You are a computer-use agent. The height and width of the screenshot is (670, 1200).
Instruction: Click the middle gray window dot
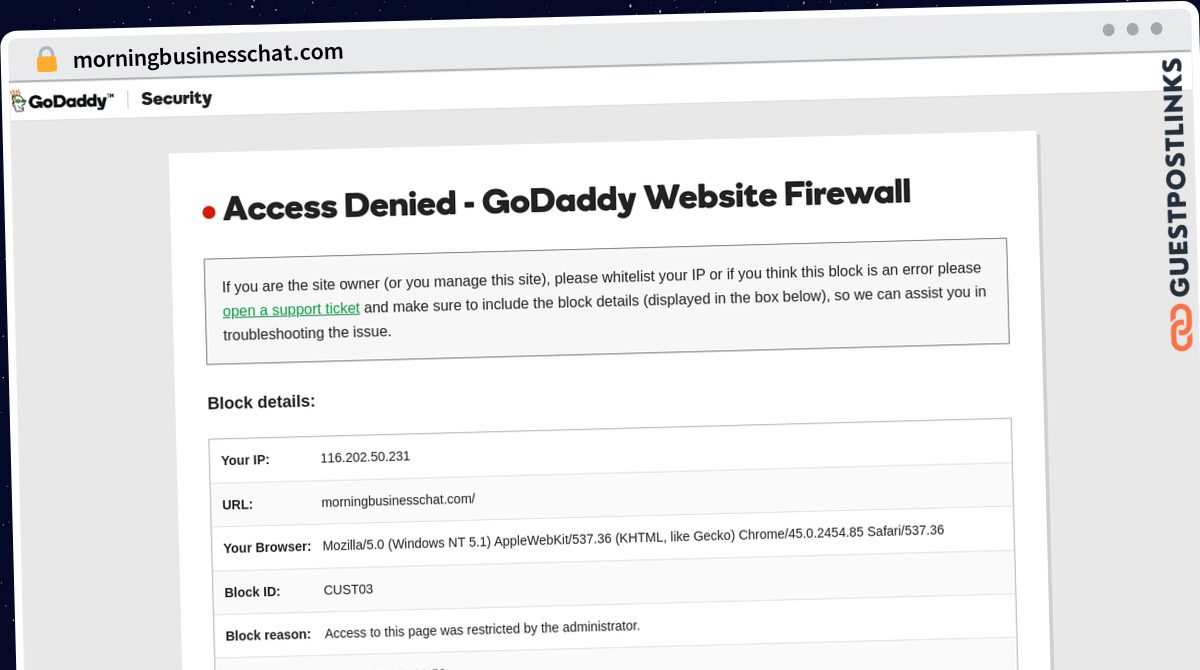point(1133,29)
